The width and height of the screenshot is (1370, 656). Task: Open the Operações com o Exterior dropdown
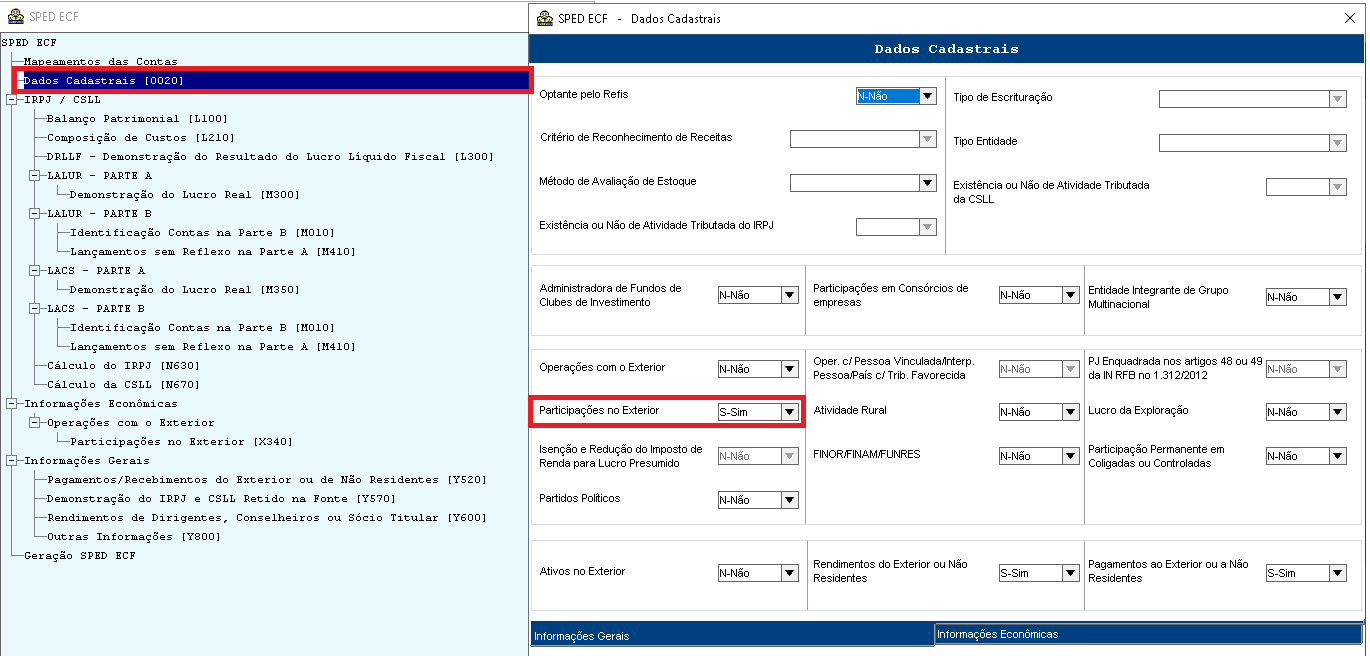click(790, 369)
